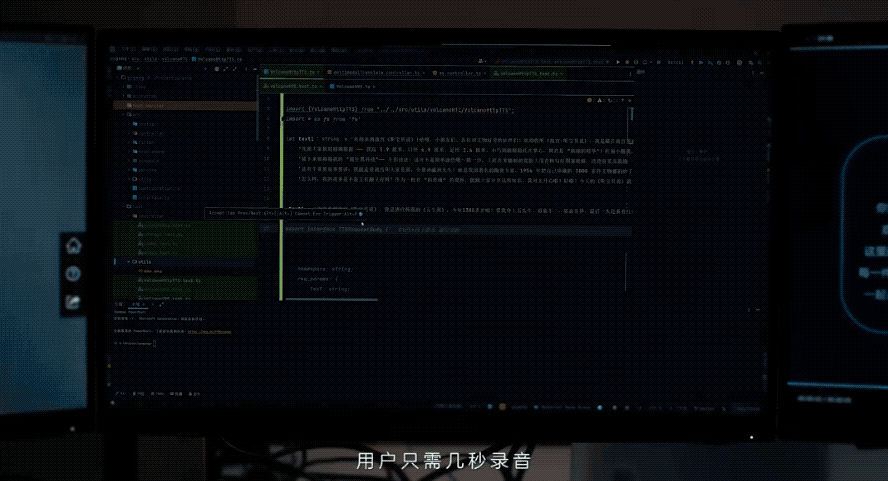Click the orange round icon in status bar

click(502, 407)
